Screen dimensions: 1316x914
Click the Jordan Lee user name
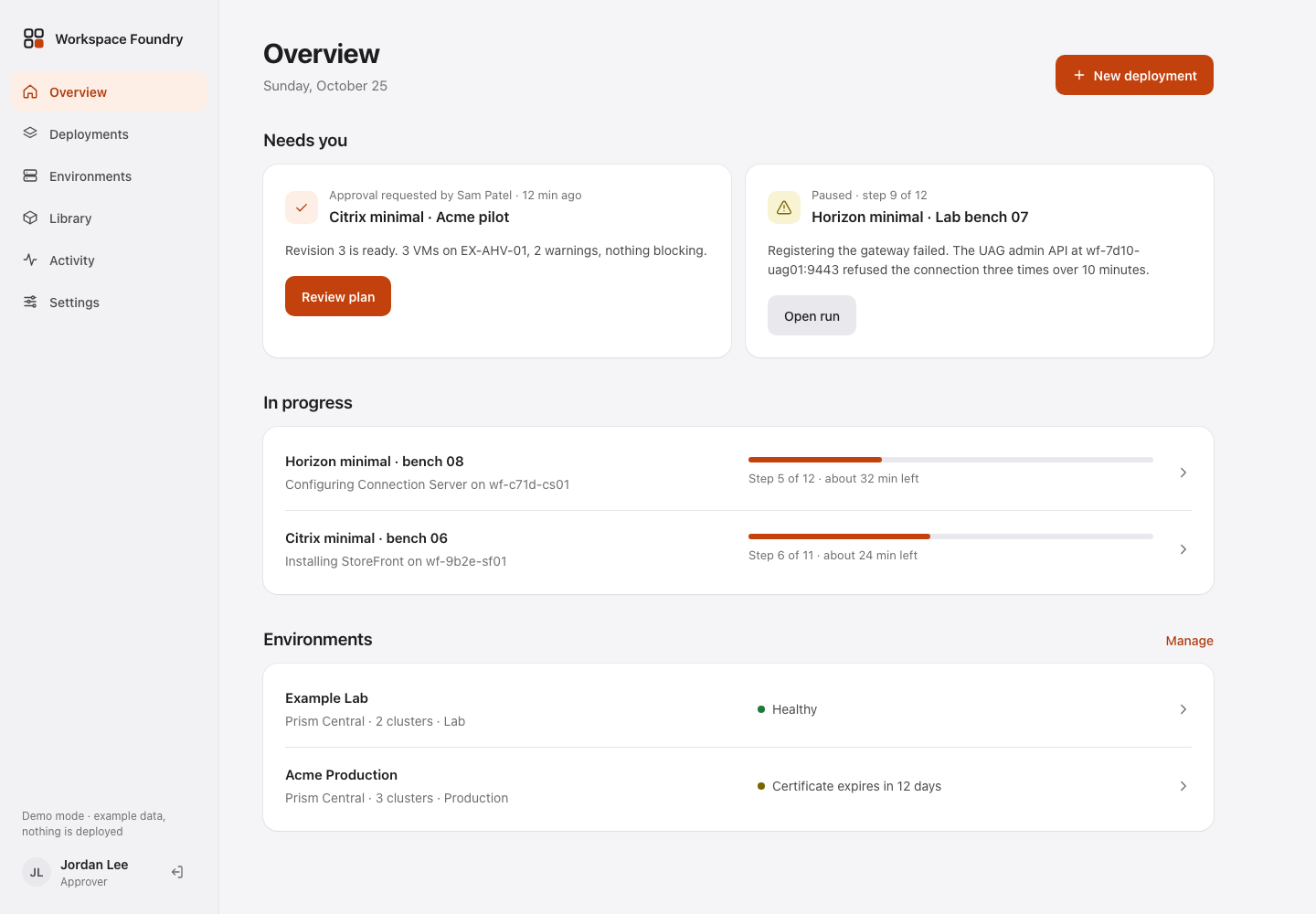click(x=94, y=865)
